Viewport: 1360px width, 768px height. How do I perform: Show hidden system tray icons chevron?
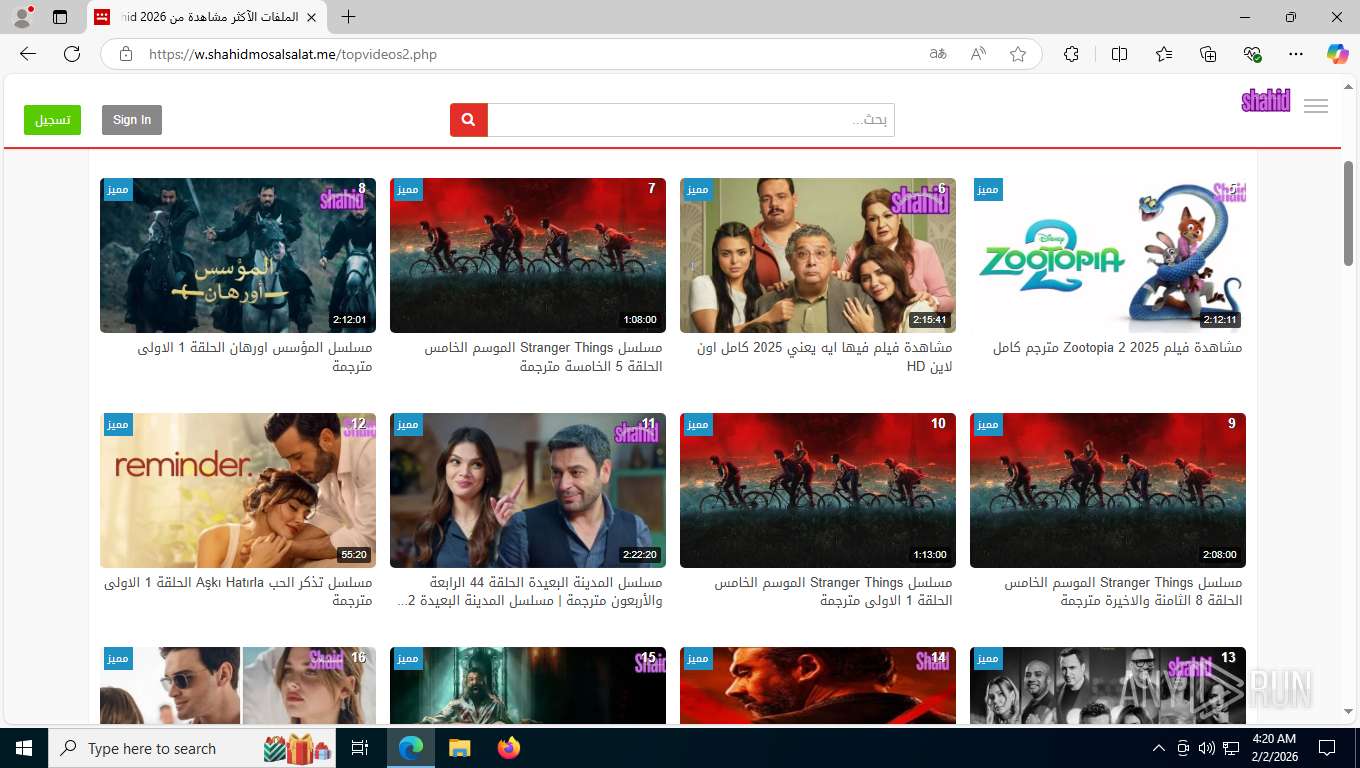point(1159,748)
